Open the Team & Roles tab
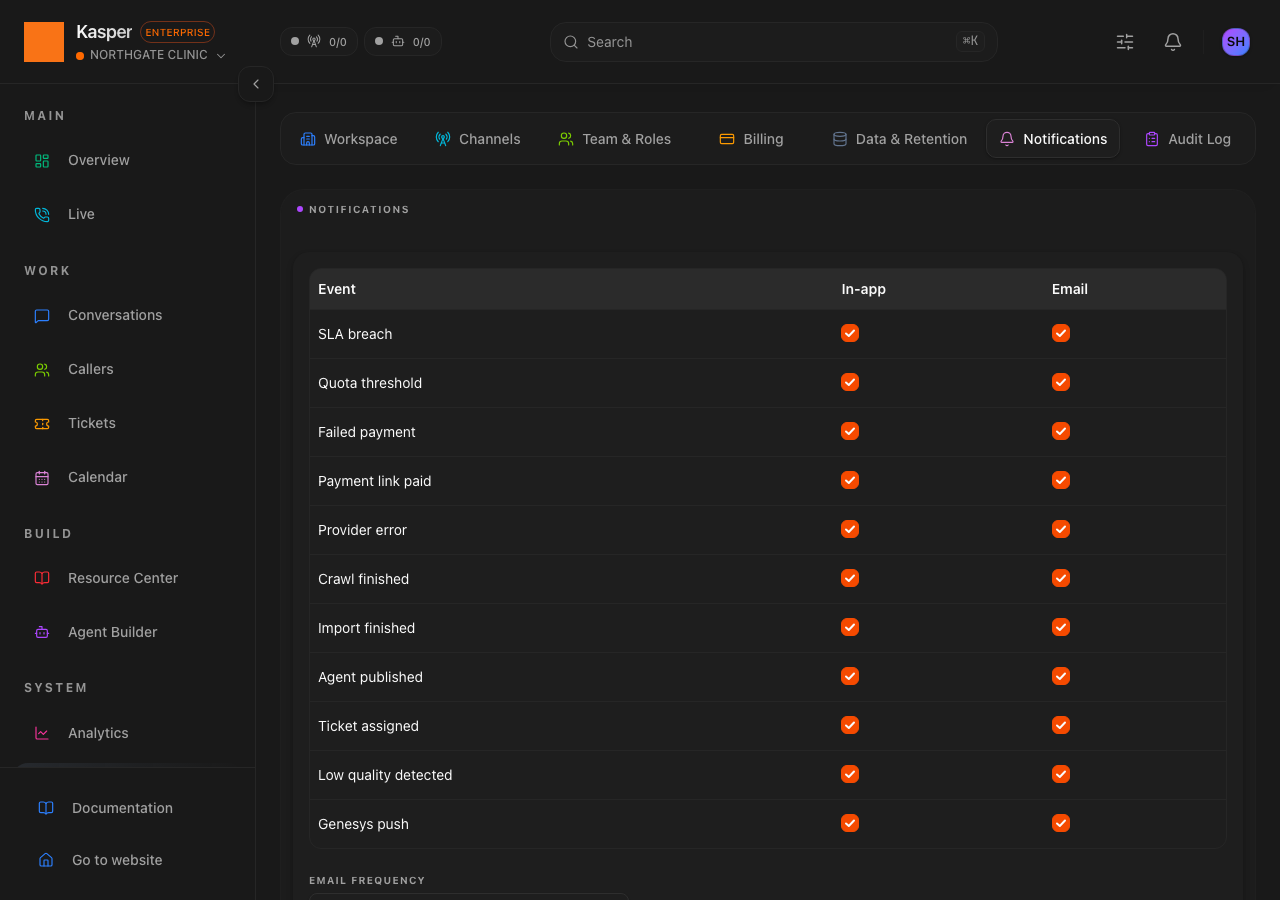 [x=615, y=139]
